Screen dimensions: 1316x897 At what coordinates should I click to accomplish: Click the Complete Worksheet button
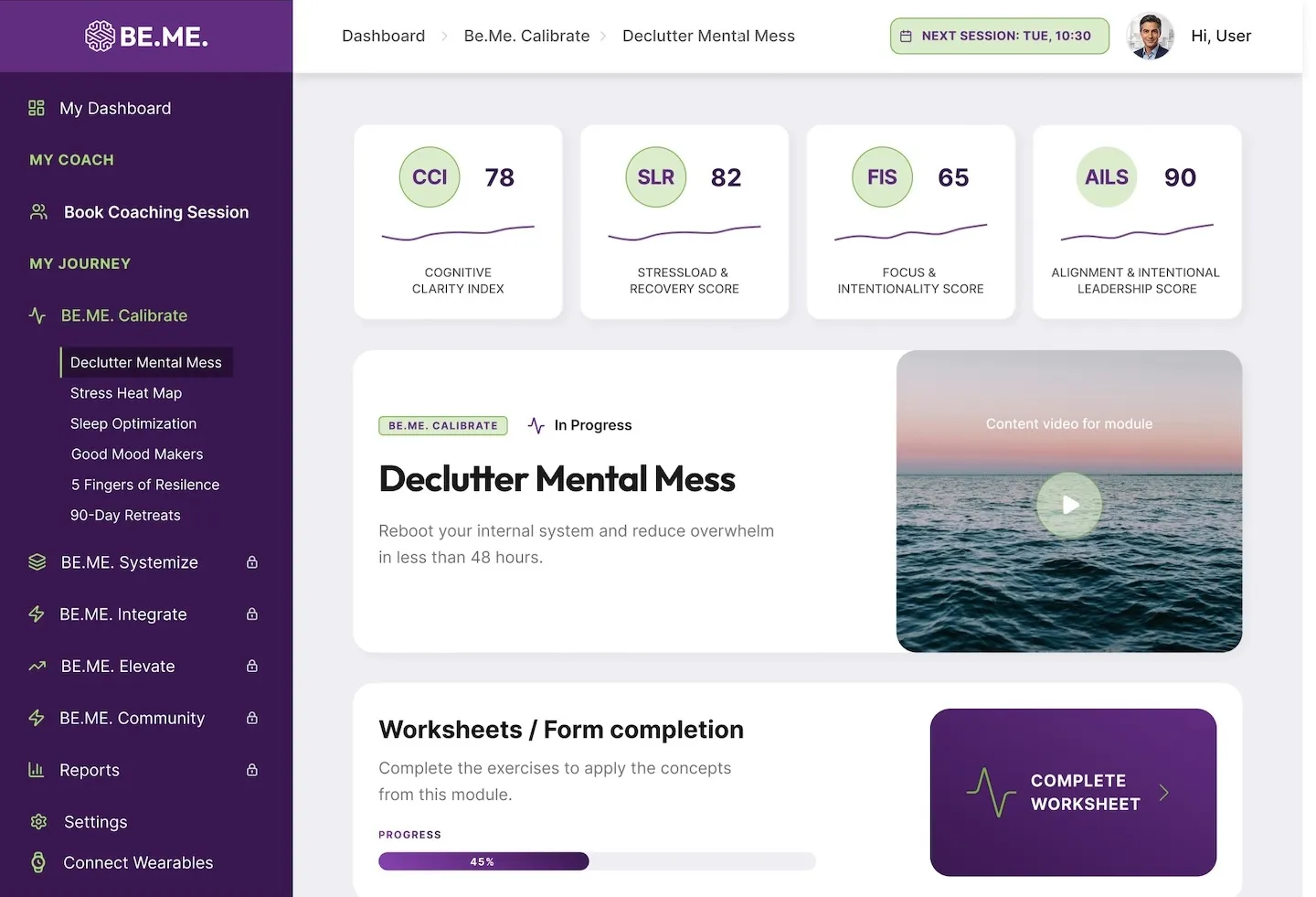[1073, 792]
